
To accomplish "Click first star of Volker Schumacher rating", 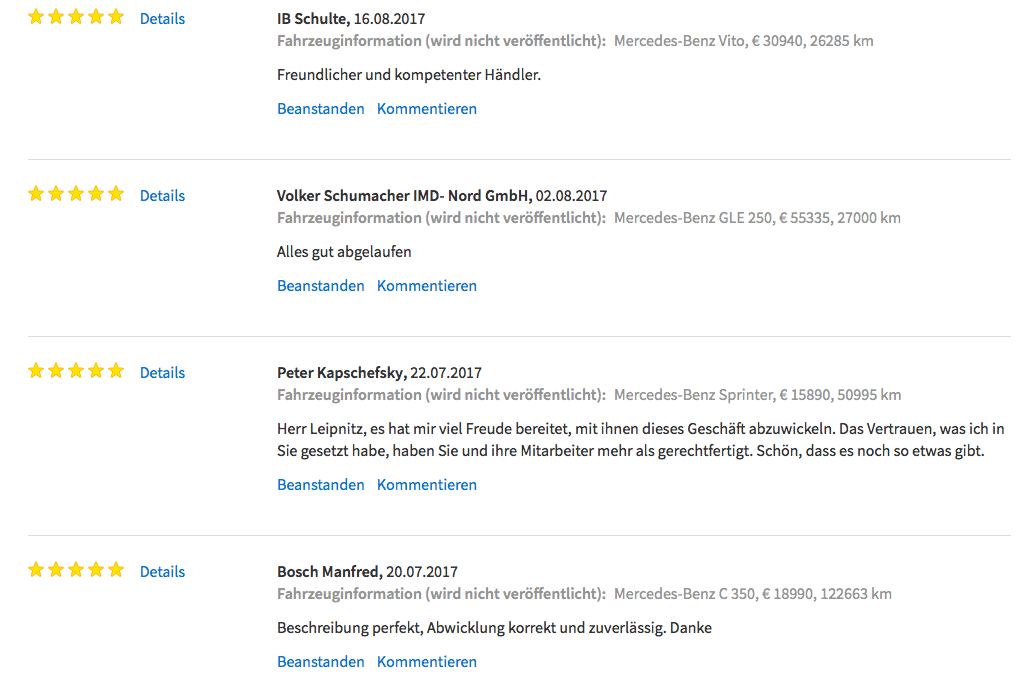I will 36,194.
